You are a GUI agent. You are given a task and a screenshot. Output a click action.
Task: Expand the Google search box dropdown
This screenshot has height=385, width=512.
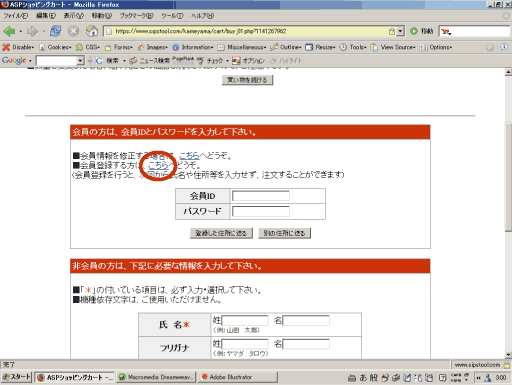click(x=80, y=61)
